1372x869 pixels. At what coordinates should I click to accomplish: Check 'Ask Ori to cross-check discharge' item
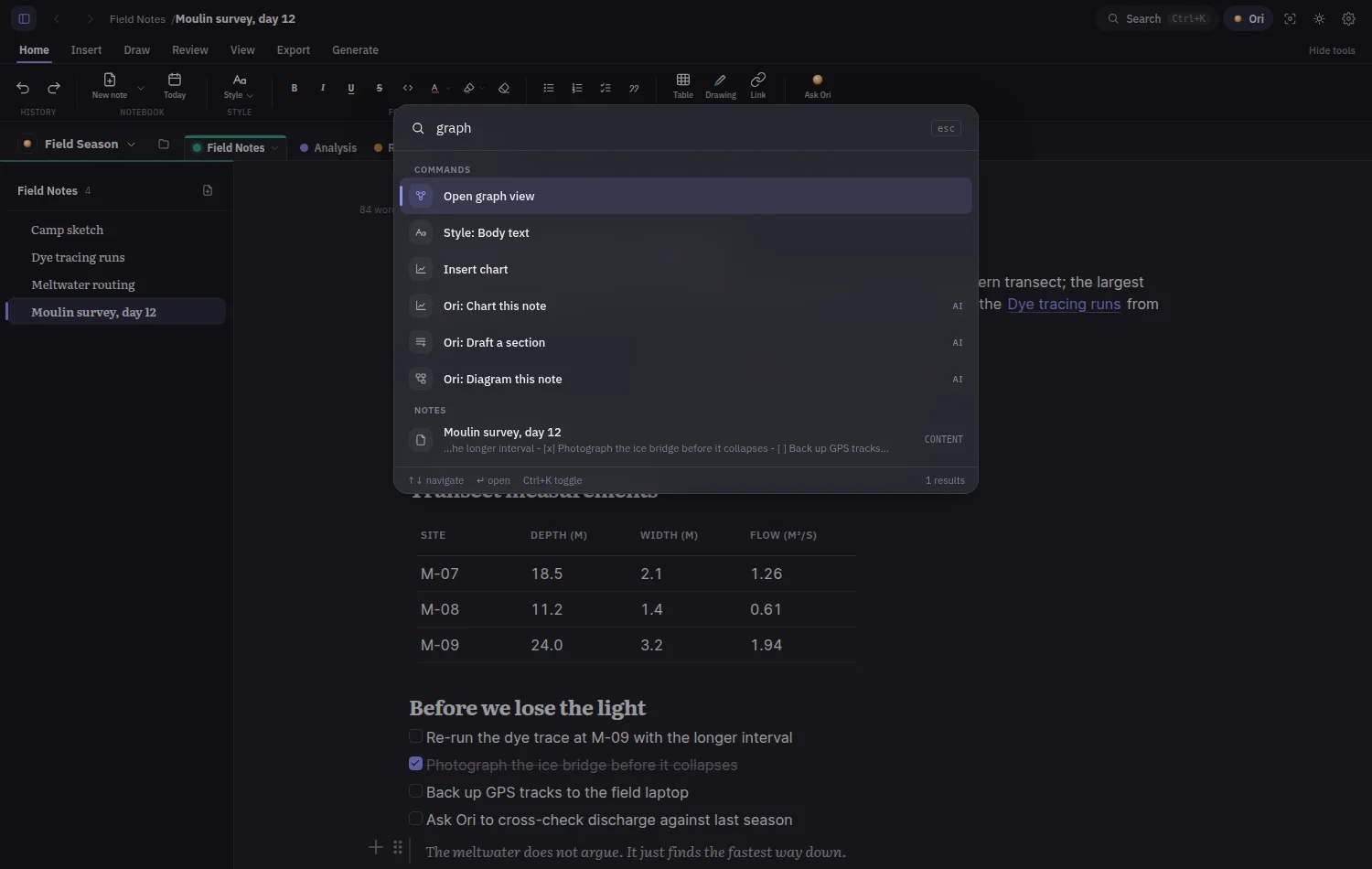coord(415,819)
